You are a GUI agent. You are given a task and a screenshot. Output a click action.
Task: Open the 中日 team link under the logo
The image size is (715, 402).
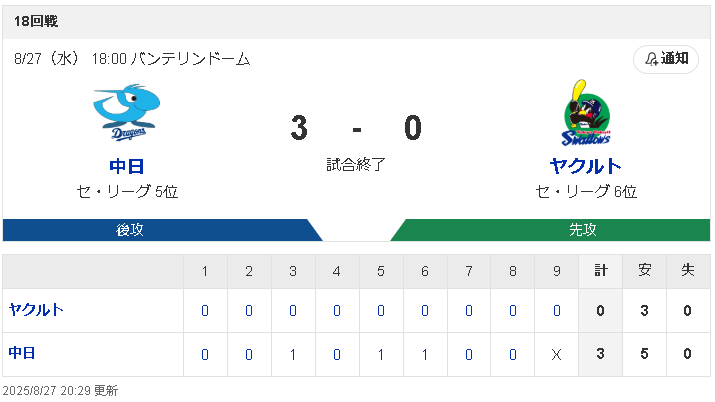click(127, 166)
